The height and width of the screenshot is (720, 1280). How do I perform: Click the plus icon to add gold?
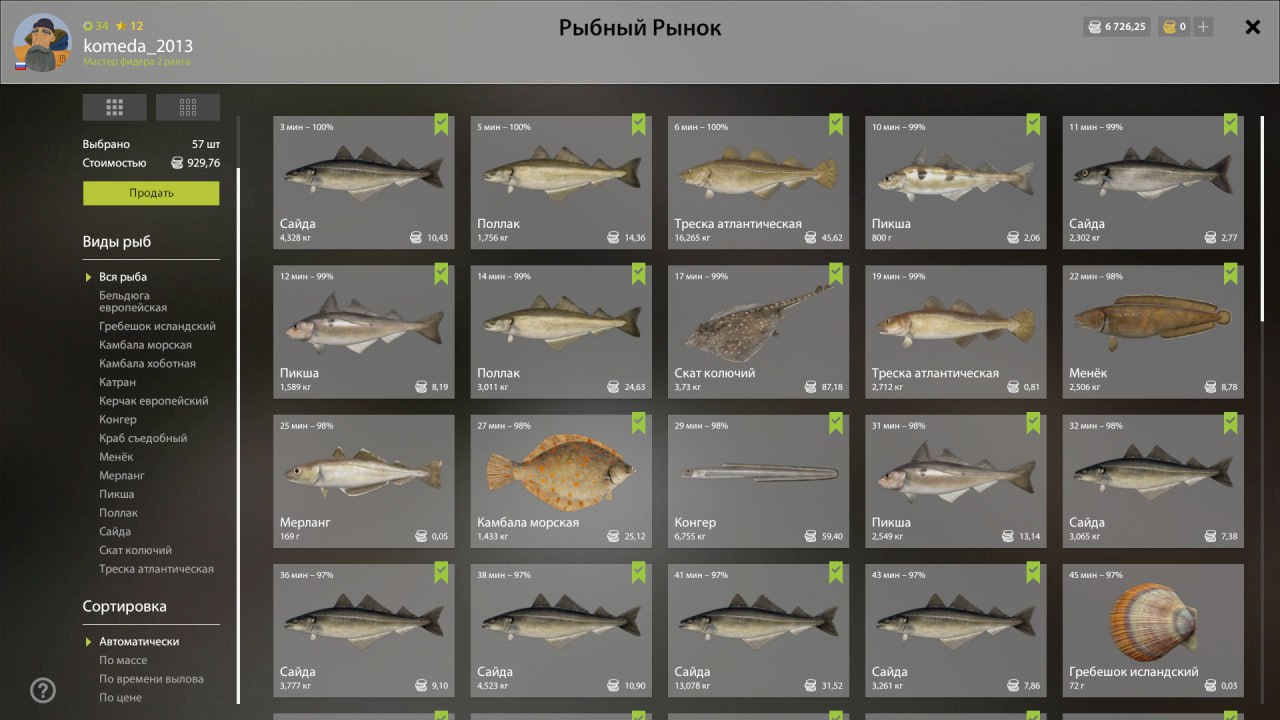[x=1203, y=27]
